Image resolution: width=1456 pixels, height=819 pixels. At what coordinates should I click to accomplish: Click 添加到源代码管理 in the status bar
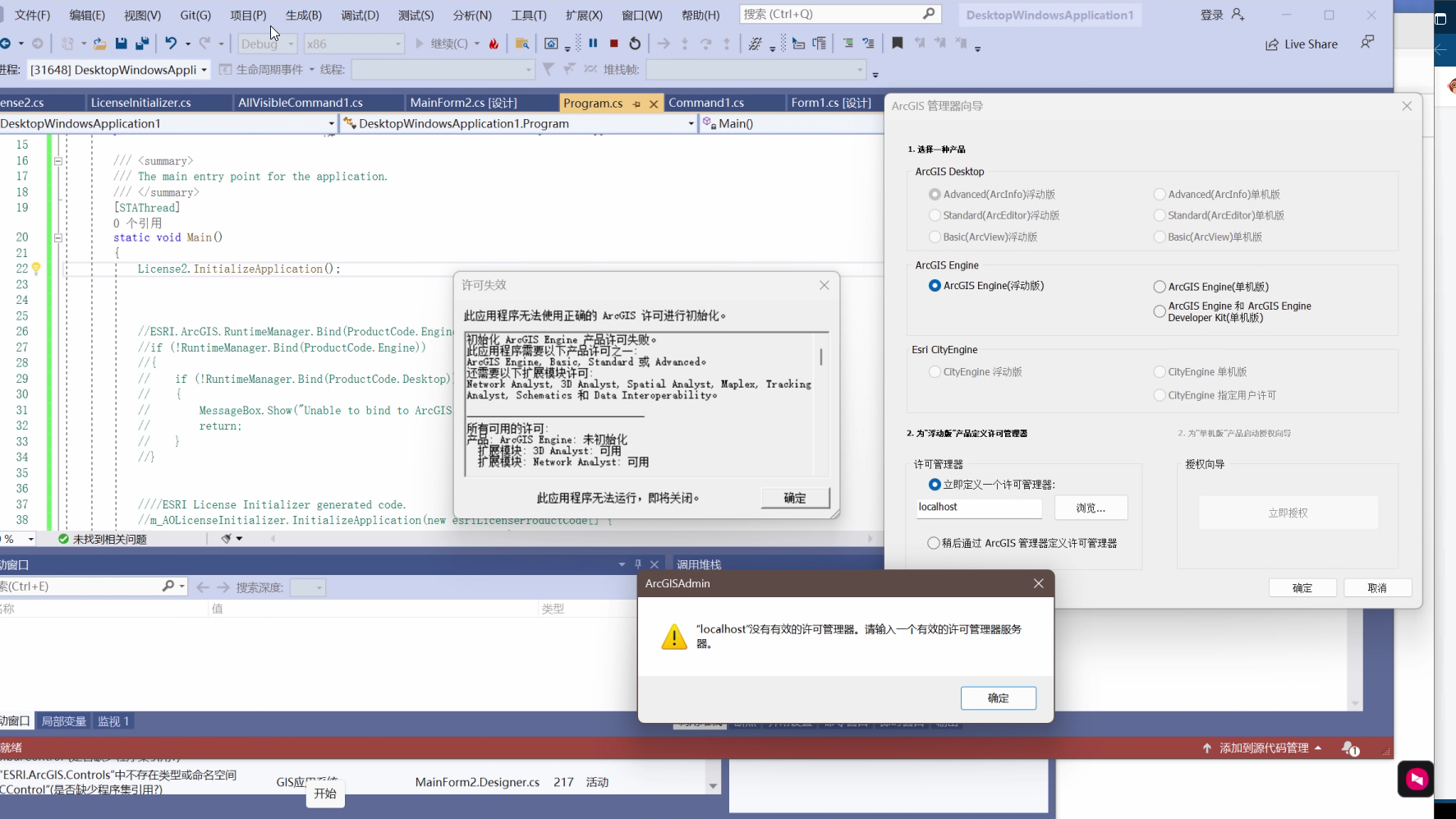click(1263, 748)
